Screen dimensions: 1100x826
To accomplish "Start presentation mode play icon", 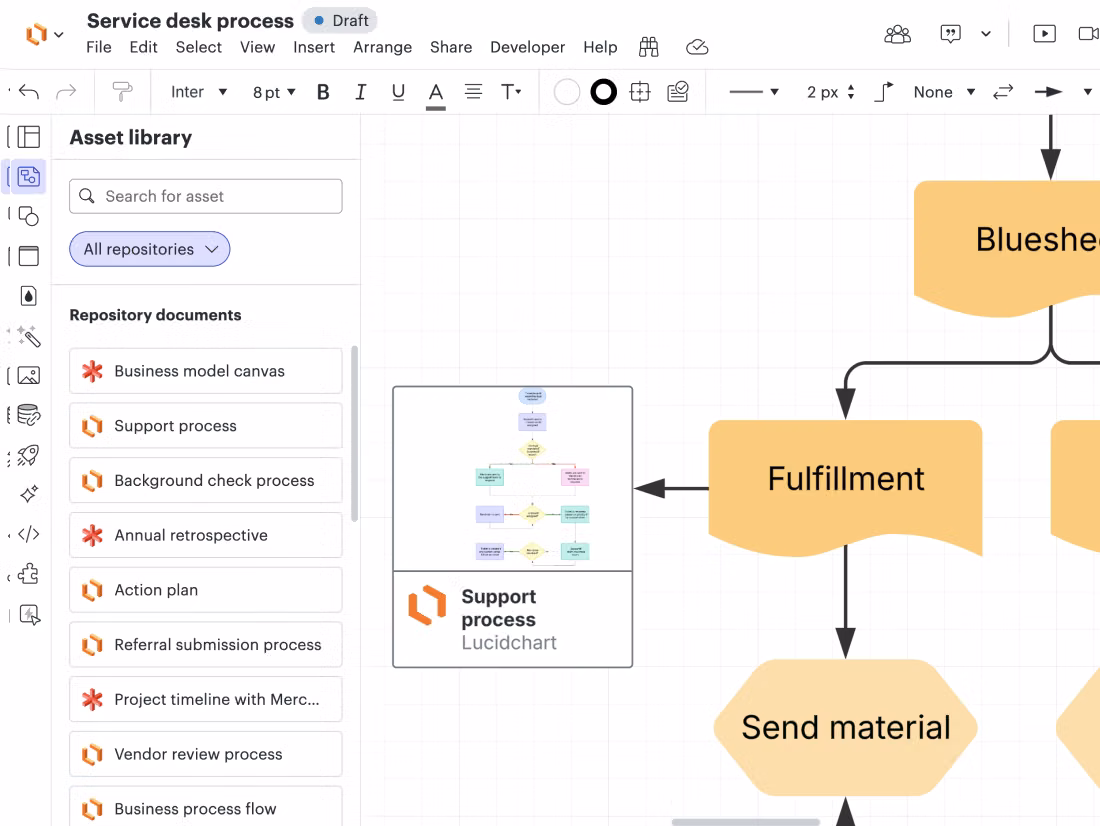I will tap(1044, 34).
